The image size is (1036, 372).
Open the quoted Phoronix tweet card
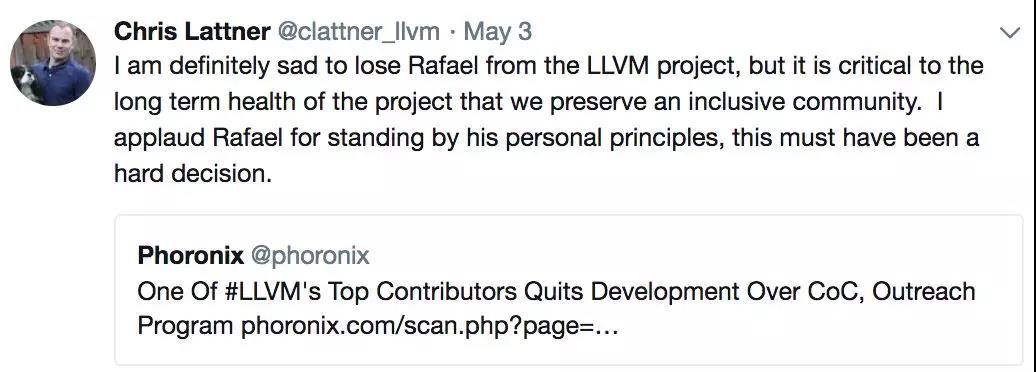click(x=568, y=290)
